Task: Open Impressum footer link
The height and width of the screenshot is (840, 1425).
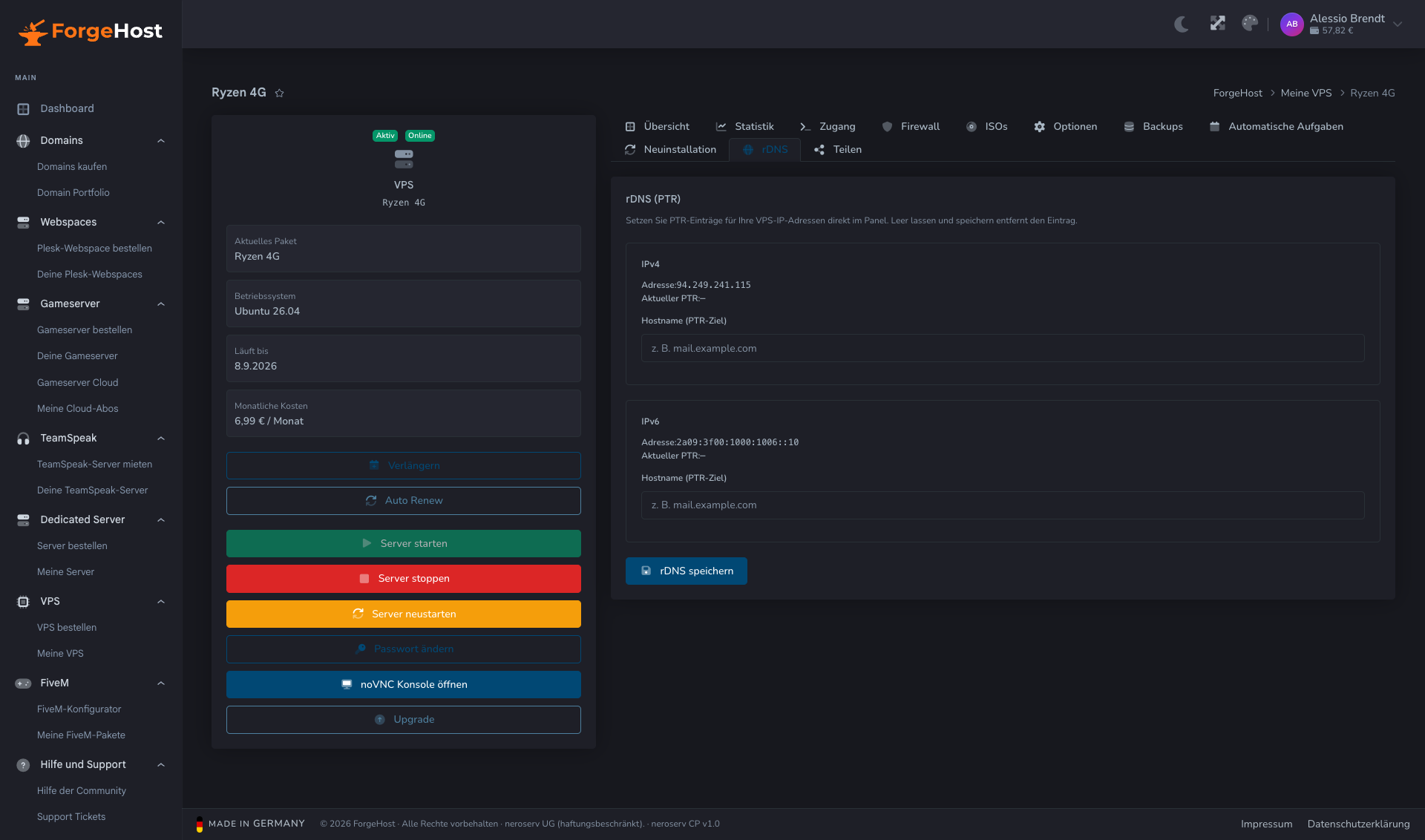Action: tap(1266, 824)
